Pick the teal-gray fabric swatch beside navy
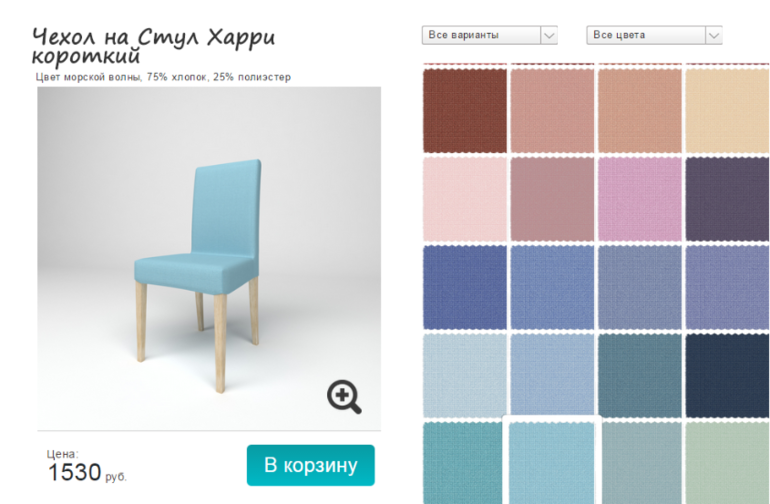Image resolution: width=770 pixels, height=504 pixels. 640,376
